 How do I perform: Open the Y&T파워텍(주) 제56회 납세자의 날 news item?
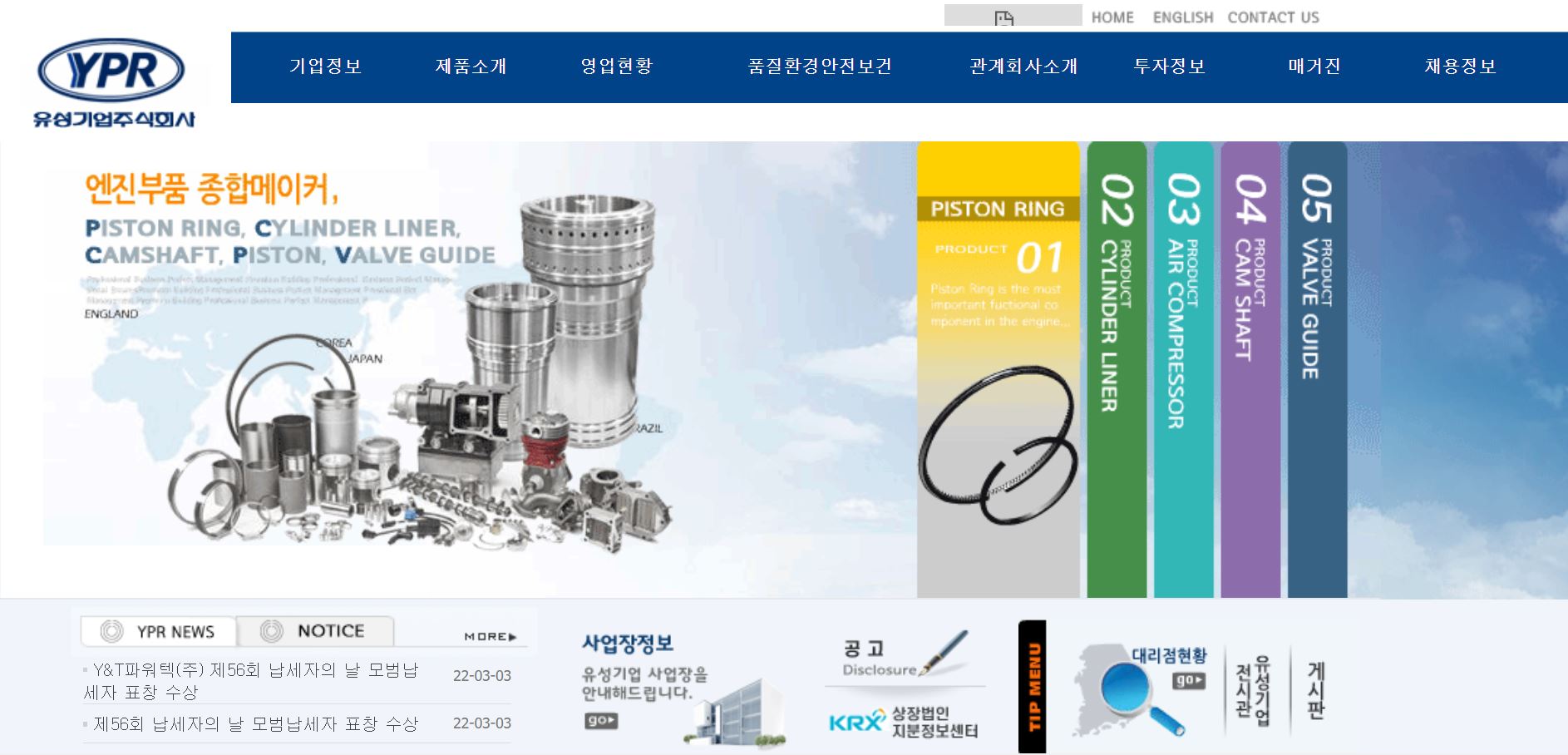click(252, 681)
